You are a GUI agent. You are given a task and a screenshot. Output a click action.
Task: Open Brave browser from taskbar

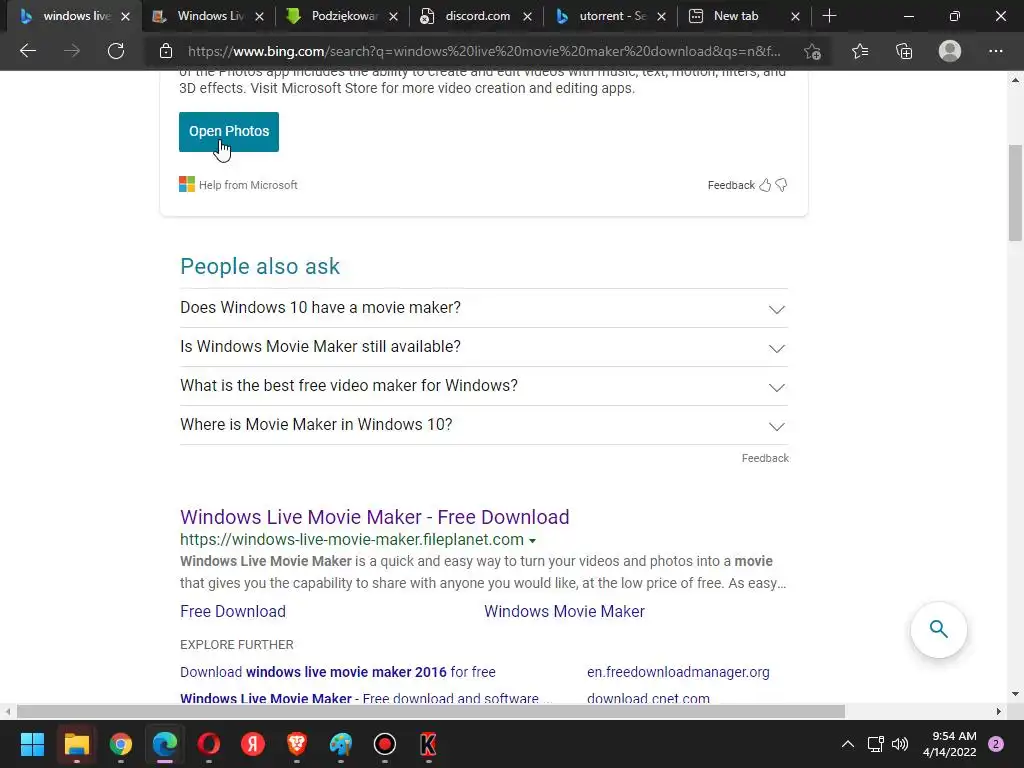[x=297, y=744]
